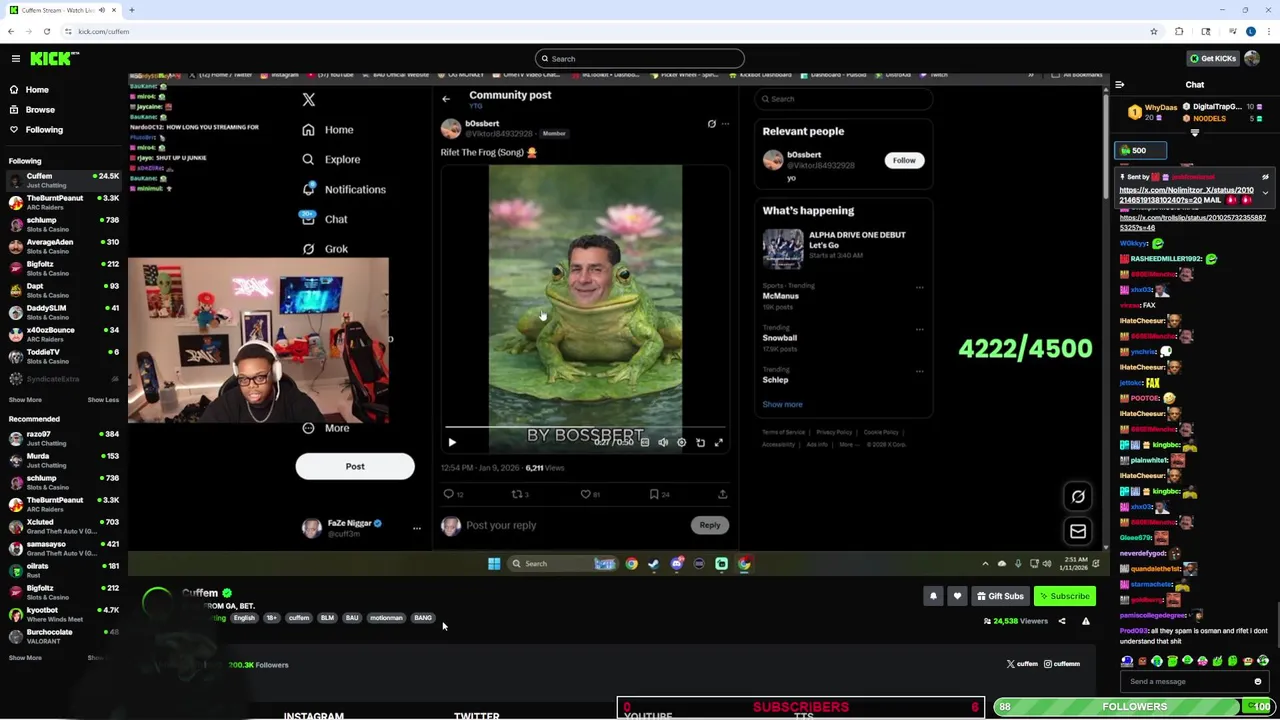The height and width of the screenshot is (720, 1280).
Task: Click Show more under trends
Action: [782, 405]
